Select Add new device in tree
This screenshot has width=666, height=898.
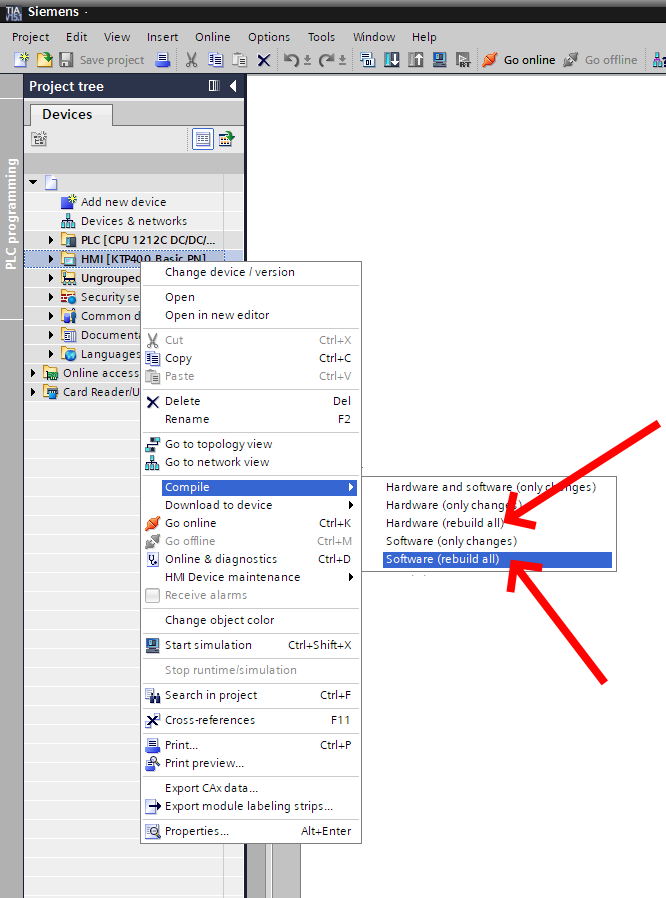pyautogui.click(x=123, y=202)
